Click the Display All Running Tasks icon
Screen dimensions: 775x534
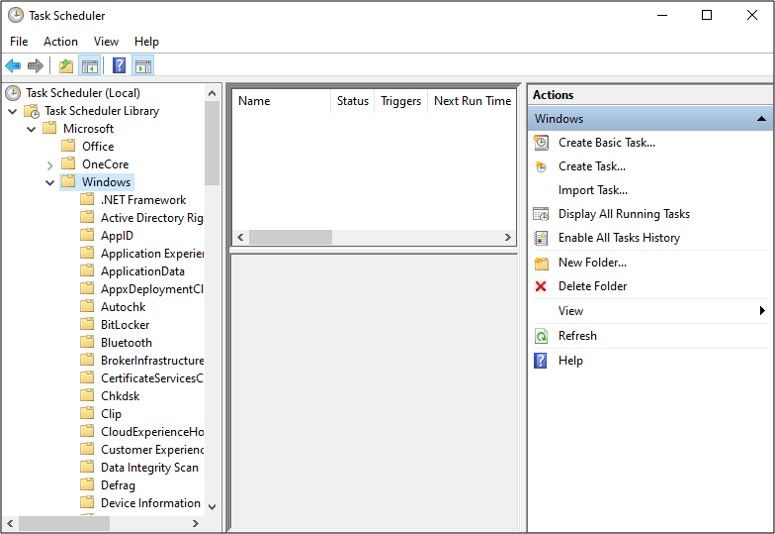click(541, 214)
